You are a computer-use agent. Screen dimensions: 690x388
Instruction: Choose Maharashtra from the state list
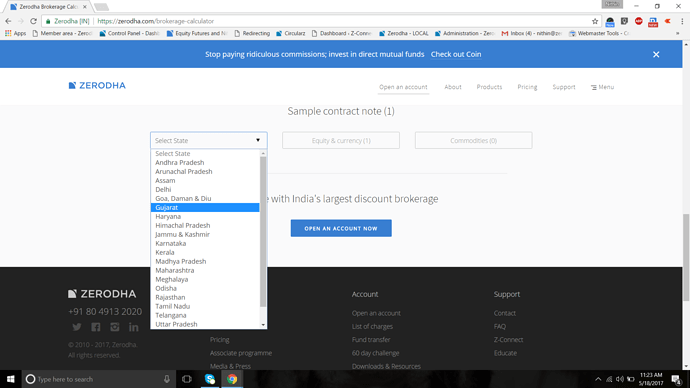click(x=205, y=271)
